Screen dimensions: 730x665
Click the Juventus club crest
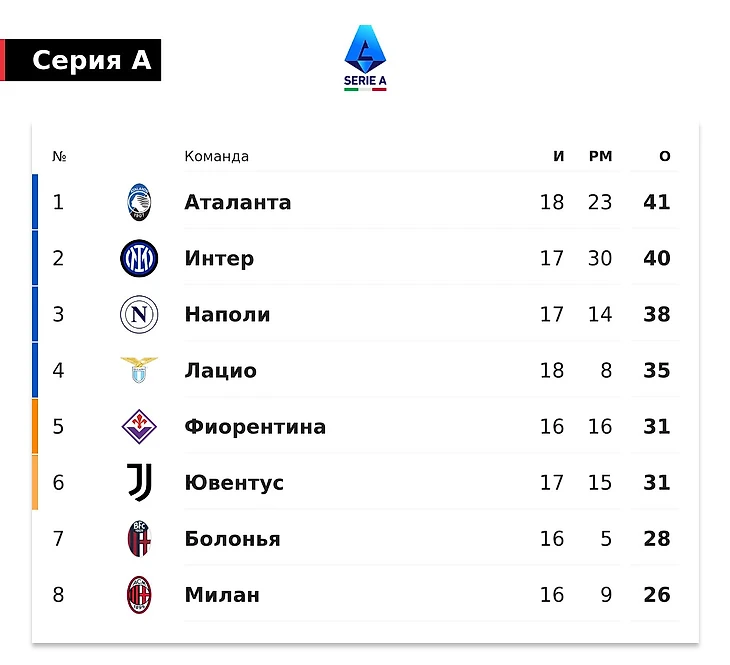click(x=139, y=483)
